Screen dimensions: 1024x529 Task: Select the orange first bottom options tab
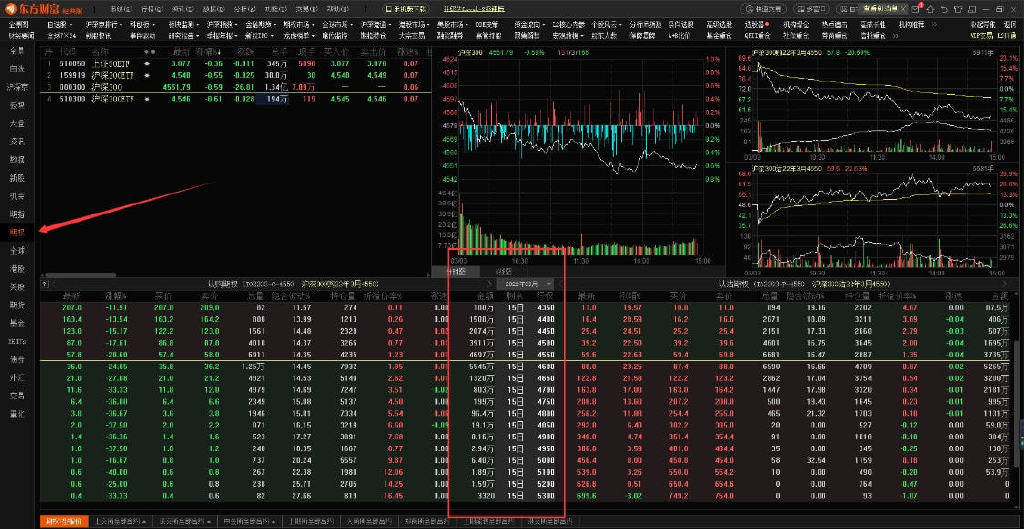[x=64, y=521]
